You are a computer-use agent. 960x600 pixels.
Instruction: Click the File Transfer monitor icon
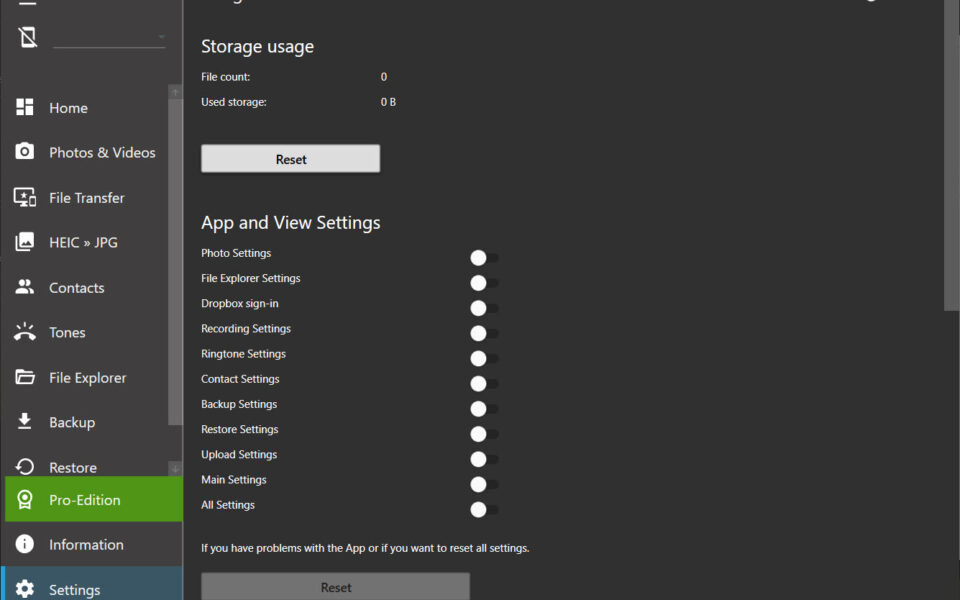(24, 197)
